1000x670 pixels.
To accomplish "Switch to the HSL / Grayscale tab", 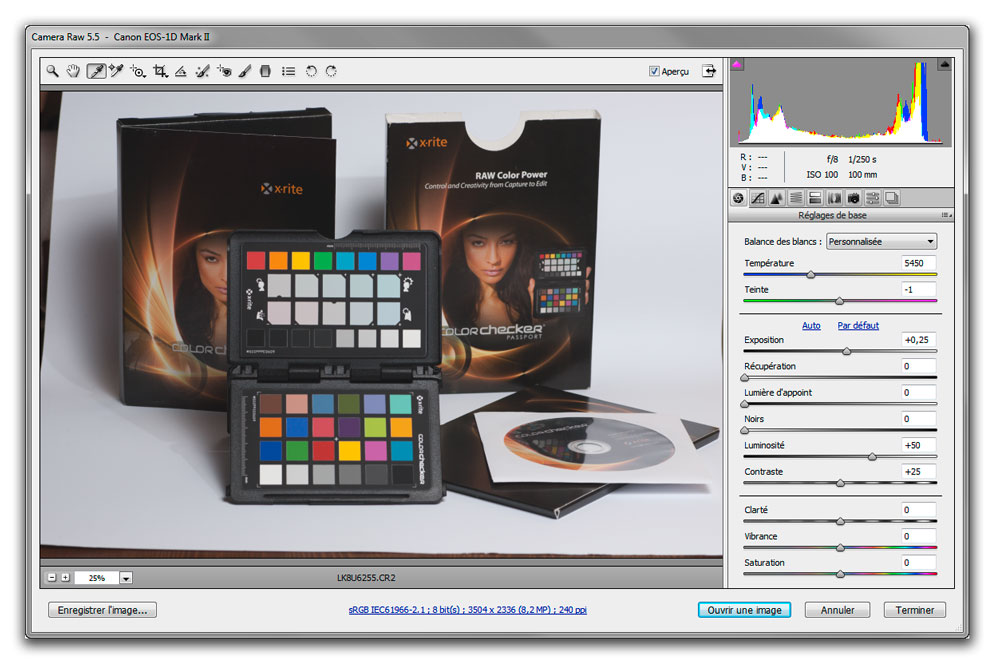I will pyautogui.click(x=796, y=198).
